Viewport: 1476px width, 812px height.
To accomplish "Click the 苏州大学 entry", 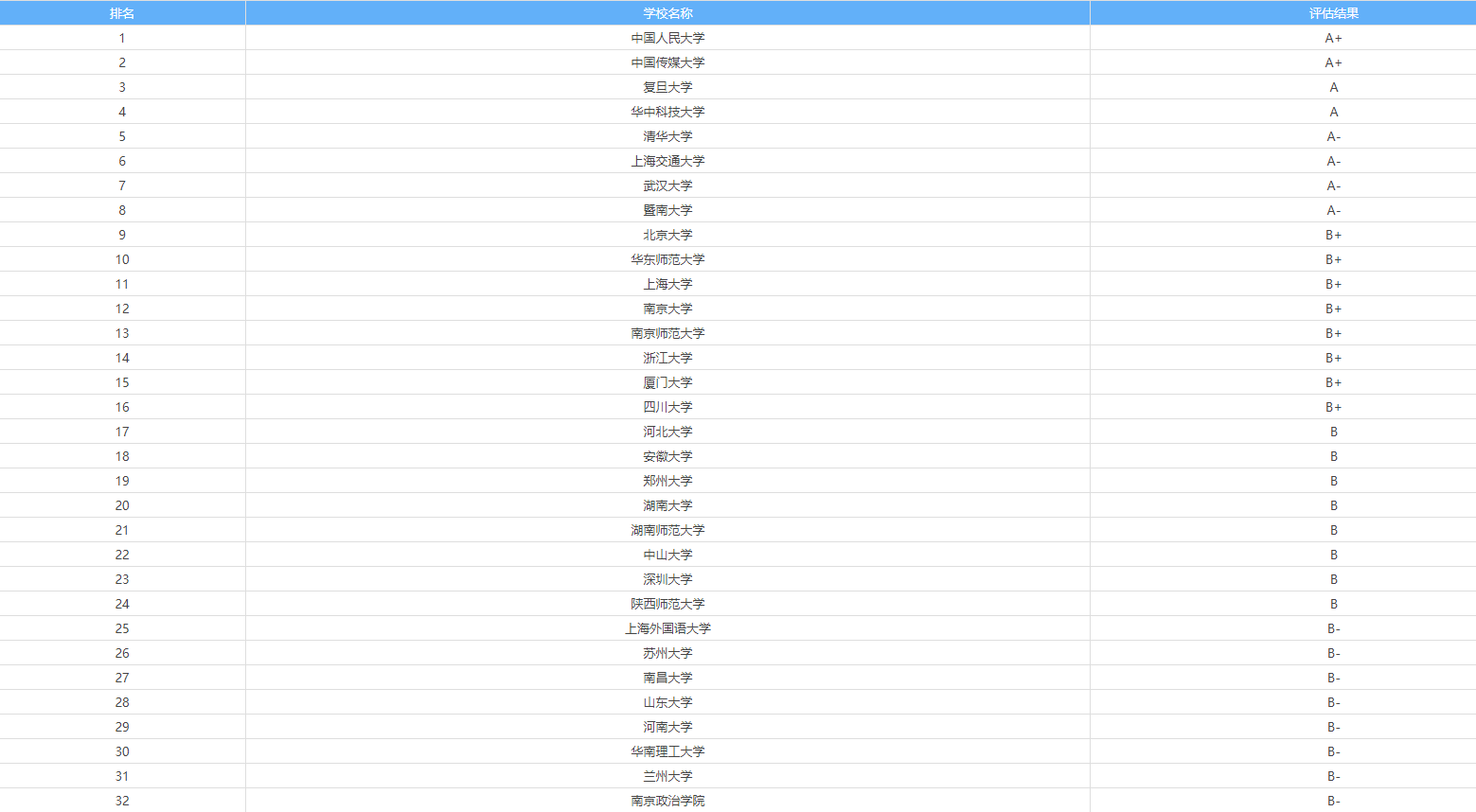I will click(x=667, y=653).
